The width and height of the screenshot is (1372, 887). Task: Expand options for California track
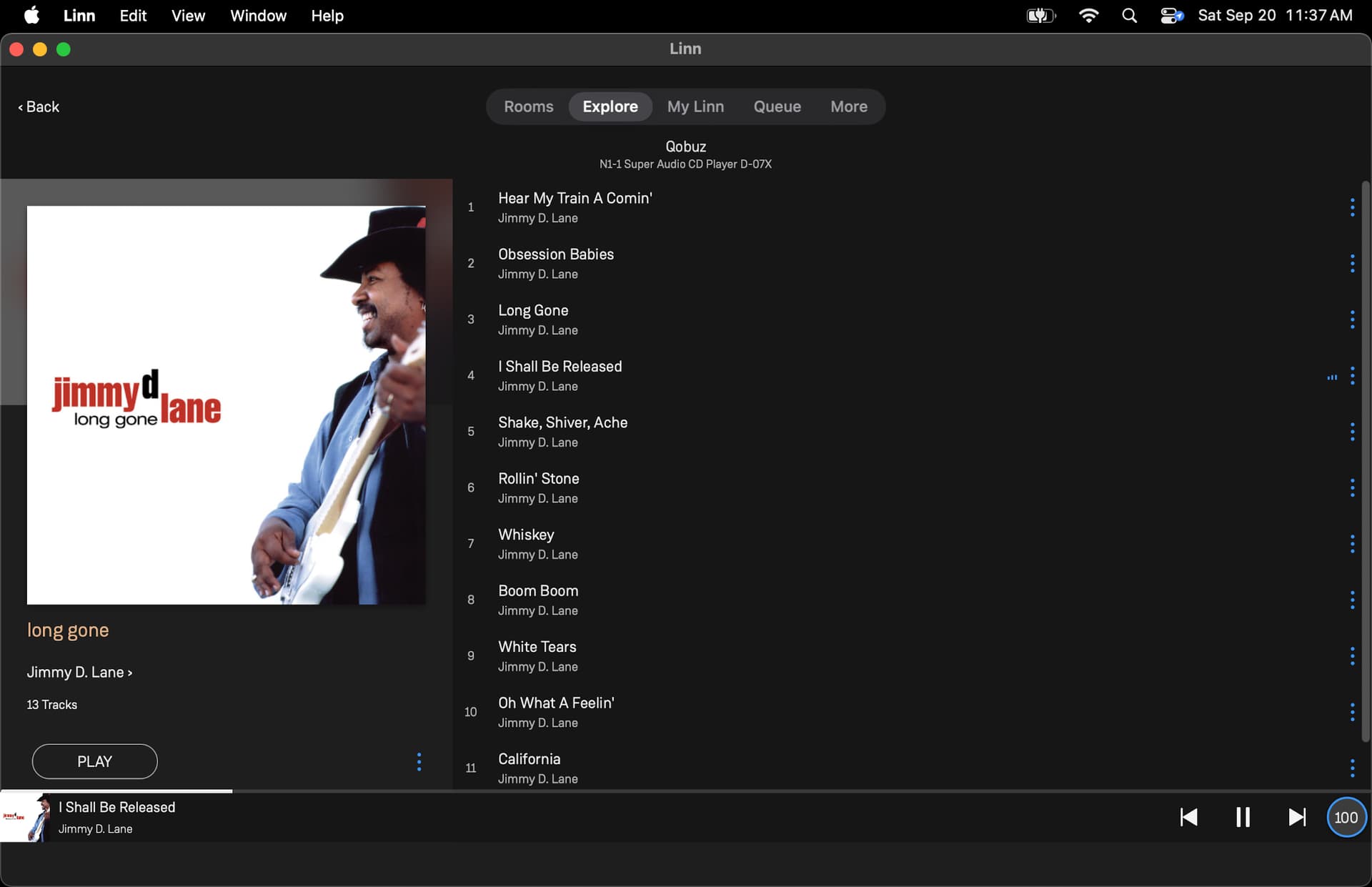point(1352,768)
